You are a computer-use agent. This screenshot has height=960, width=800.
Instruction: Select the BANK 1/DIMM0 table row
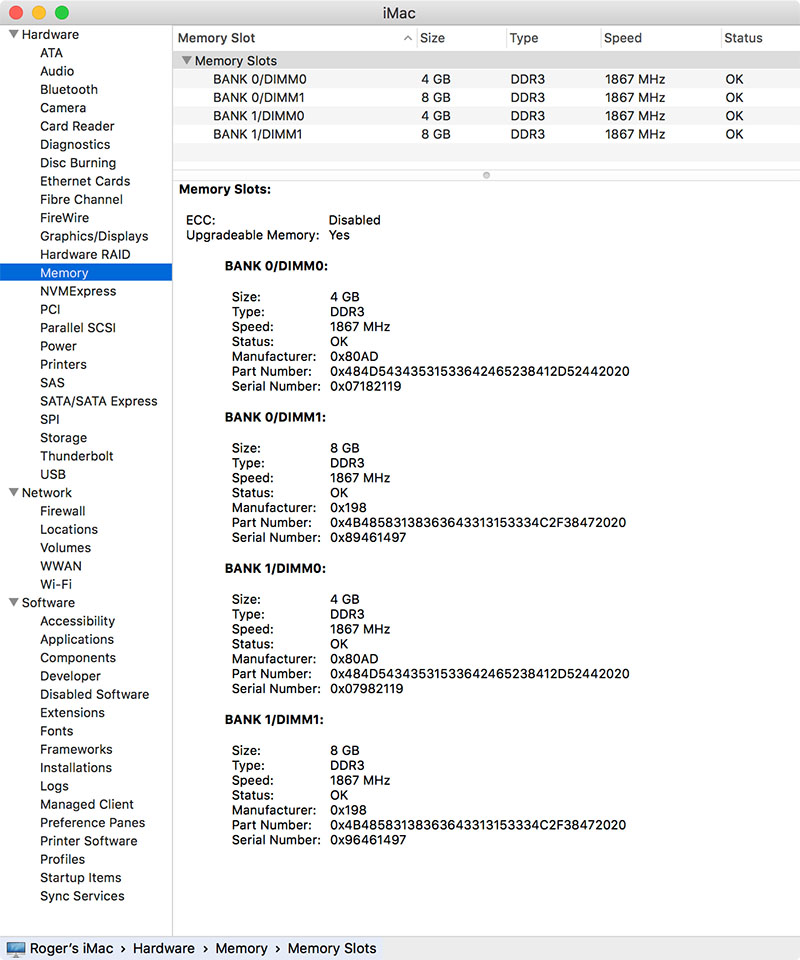(x=487, y=116)
